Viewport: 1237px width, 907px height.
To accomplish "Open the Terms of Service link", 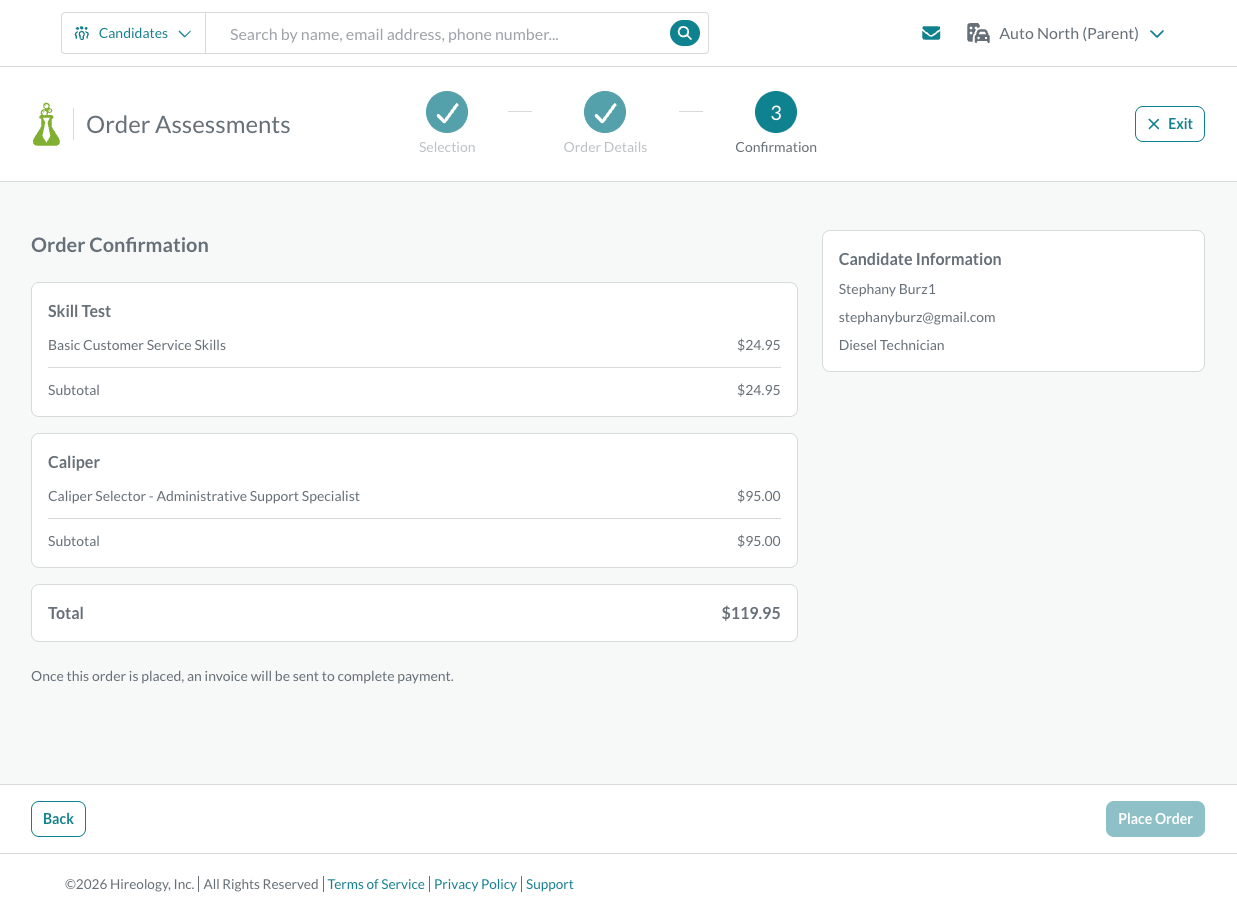I will [x=376, y=884].
